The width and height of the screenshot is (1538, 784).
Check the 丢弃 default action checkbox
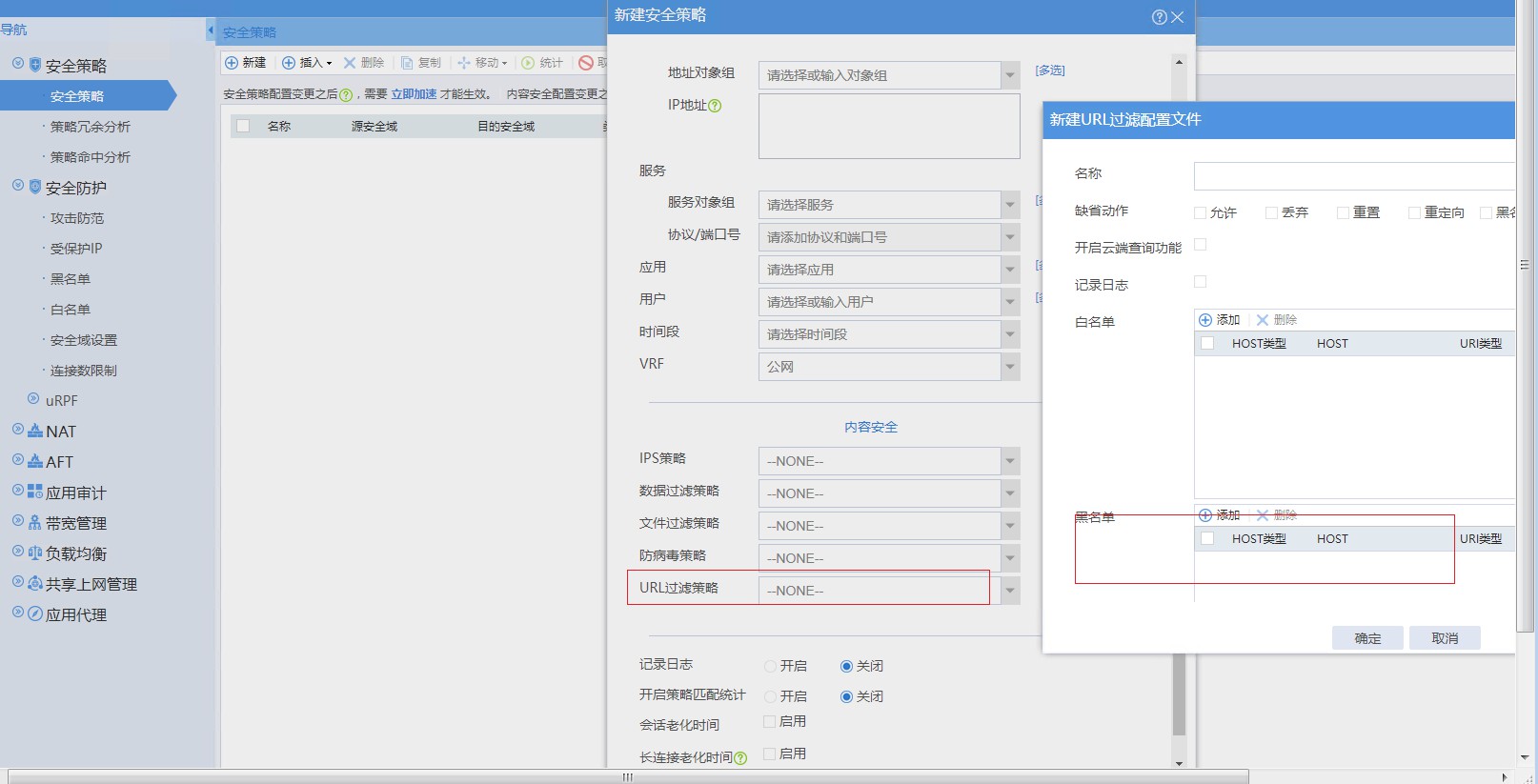(x=1271, y=213)
